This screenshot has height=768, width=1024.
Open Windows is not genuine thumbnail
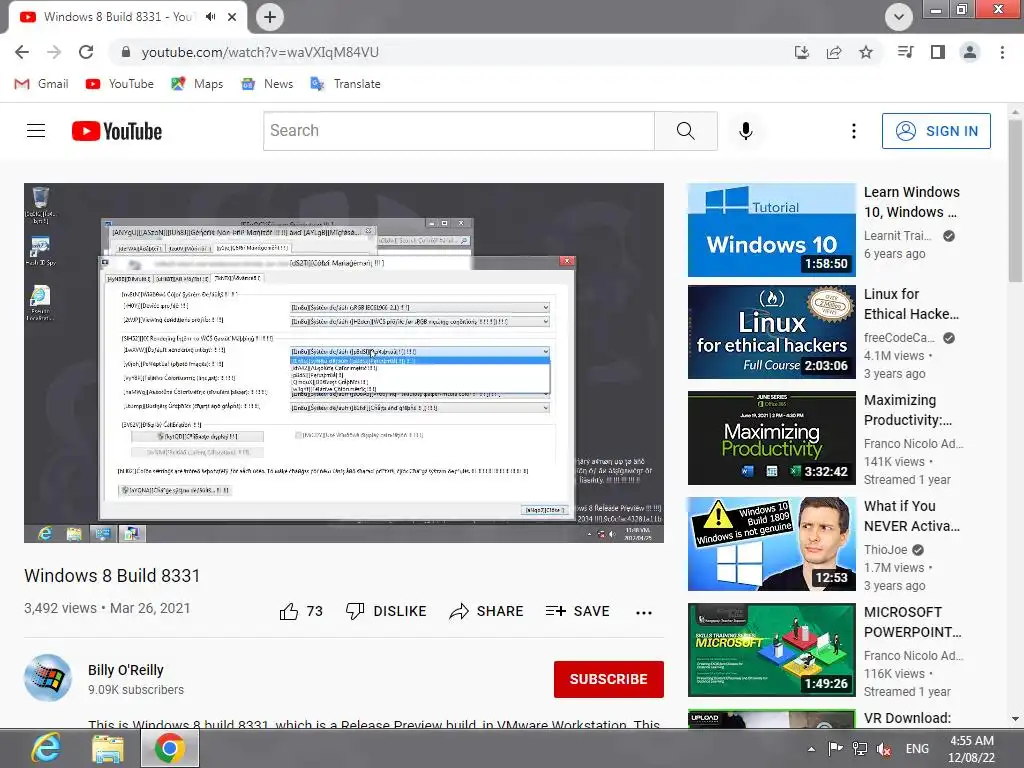tap(771, 543)
